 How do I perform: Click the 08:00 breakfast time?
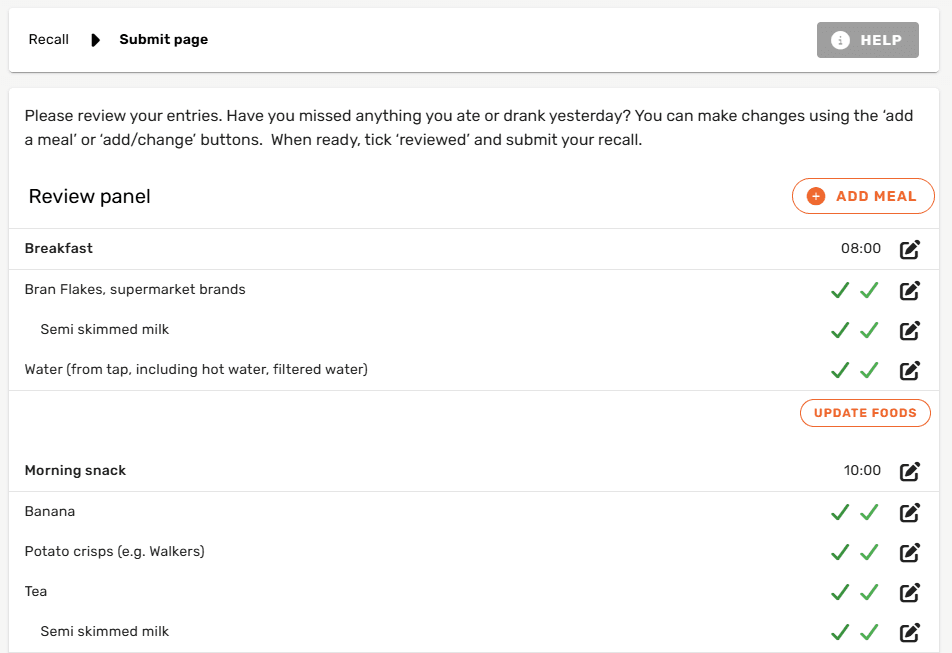[861, 248]
